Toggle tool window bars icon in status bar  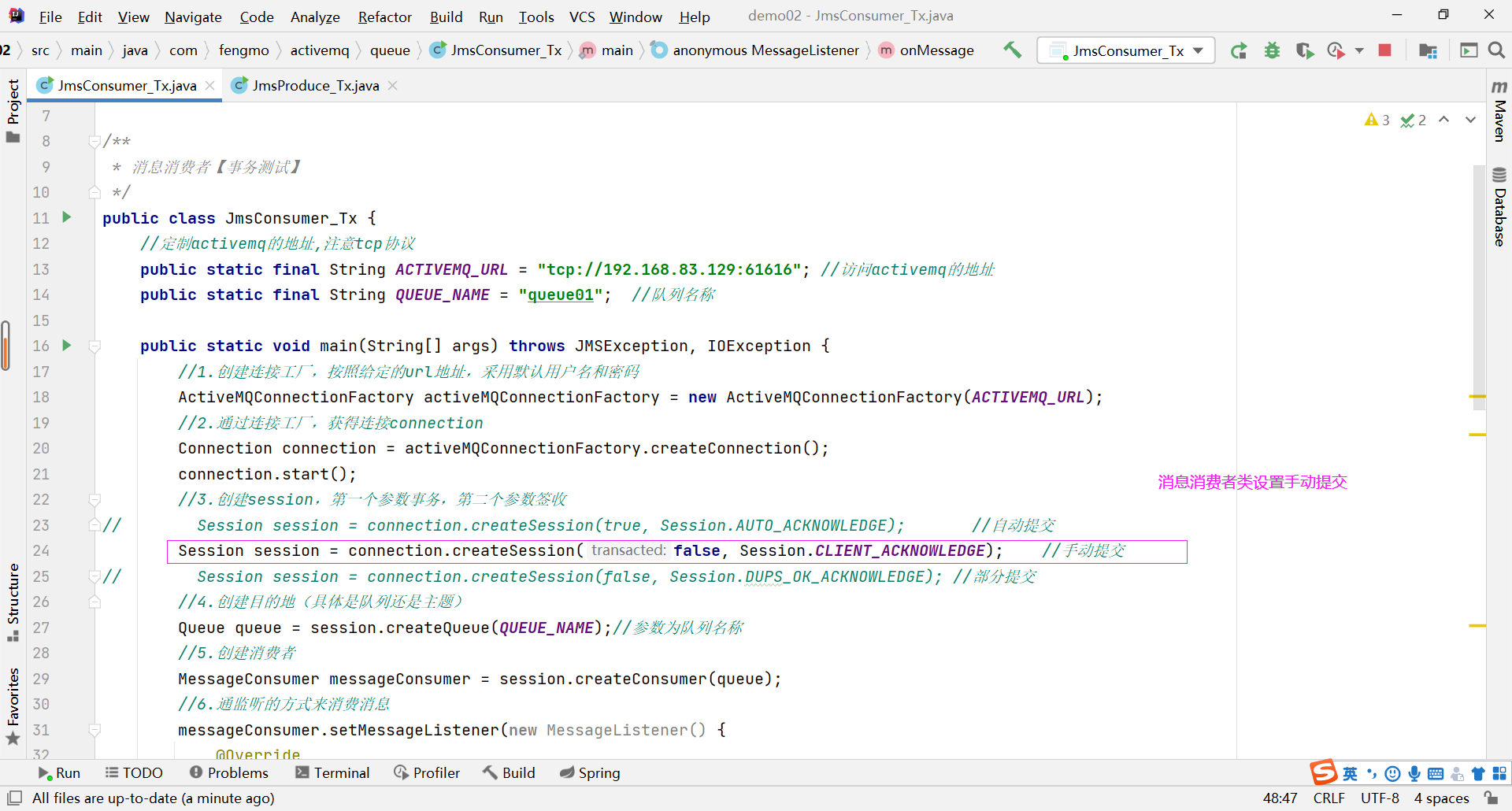click(x=14, y=798)
